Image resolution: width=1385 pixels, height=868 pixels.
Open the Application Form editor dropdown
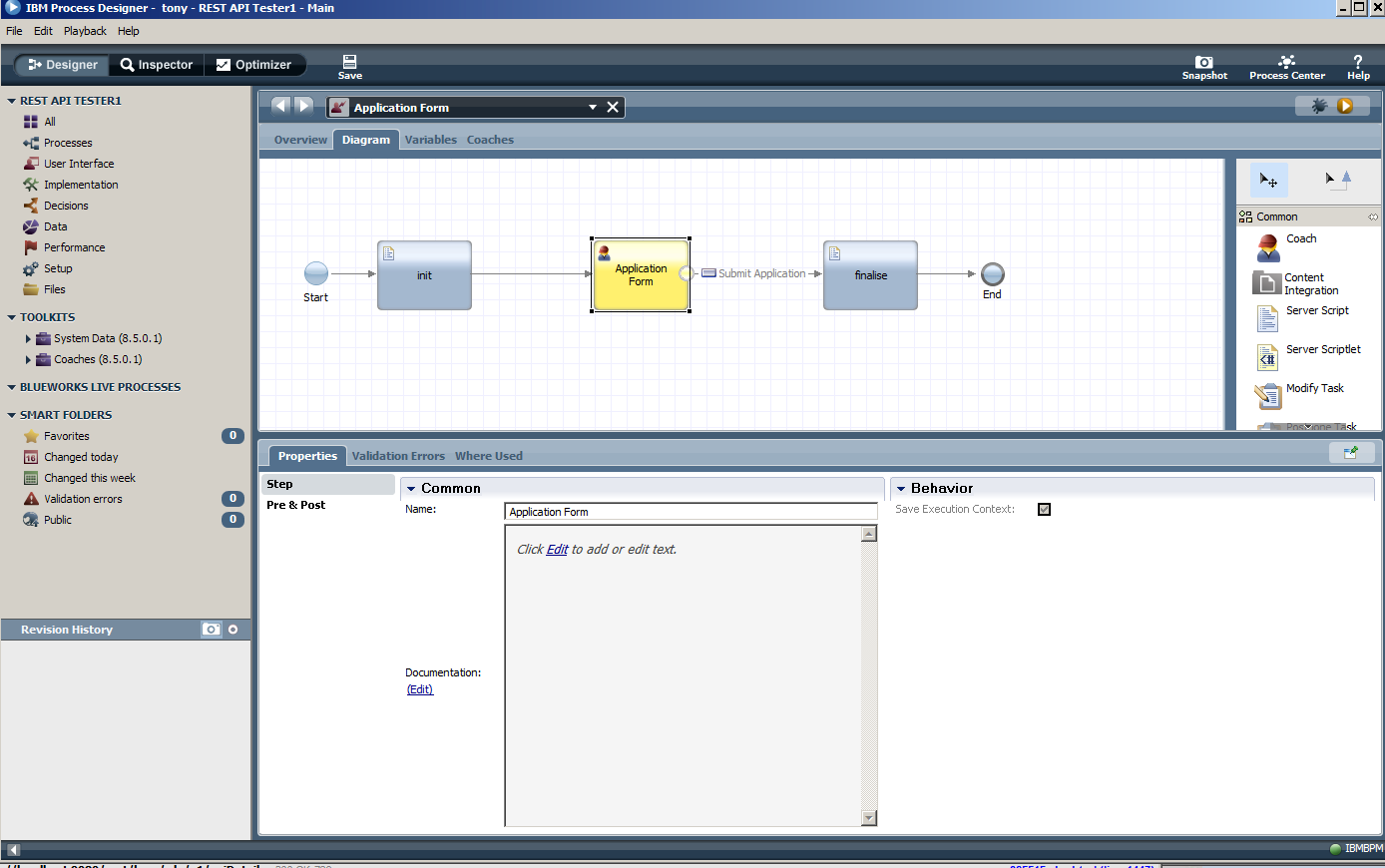(x=593, y=107)
